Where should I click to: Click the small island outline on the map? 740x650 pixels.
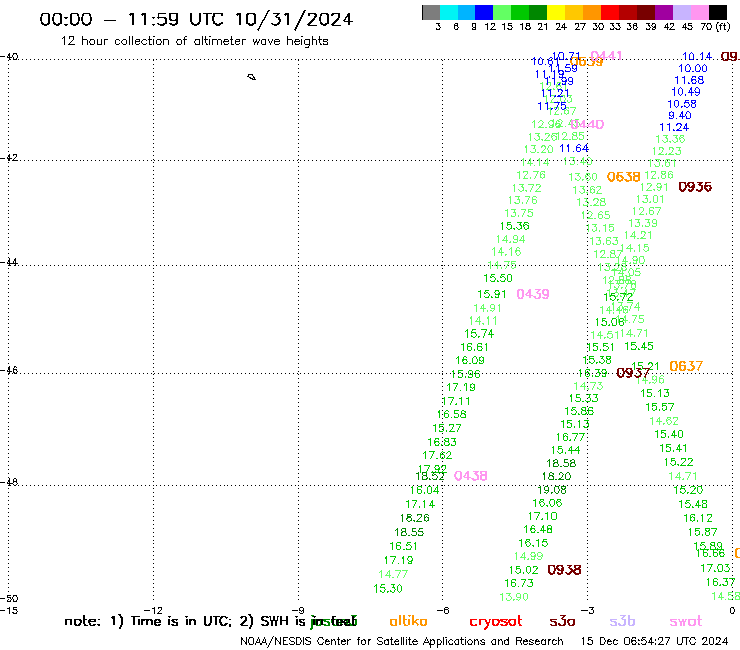(252, 77)
